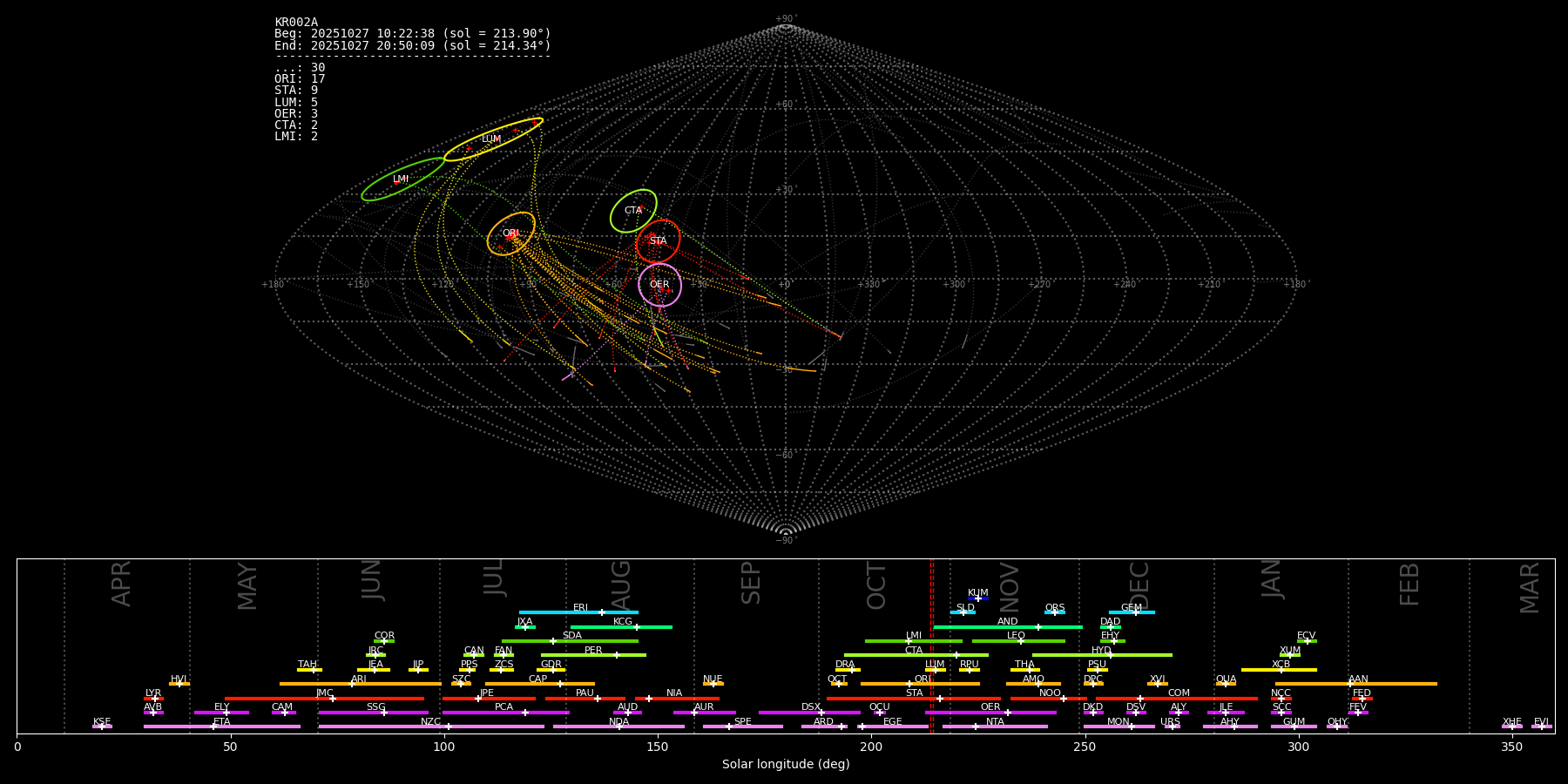This screenshot has height=784, width=1568.
Task: Click the KCG shower bar in timeline
Action: (621, 626)
